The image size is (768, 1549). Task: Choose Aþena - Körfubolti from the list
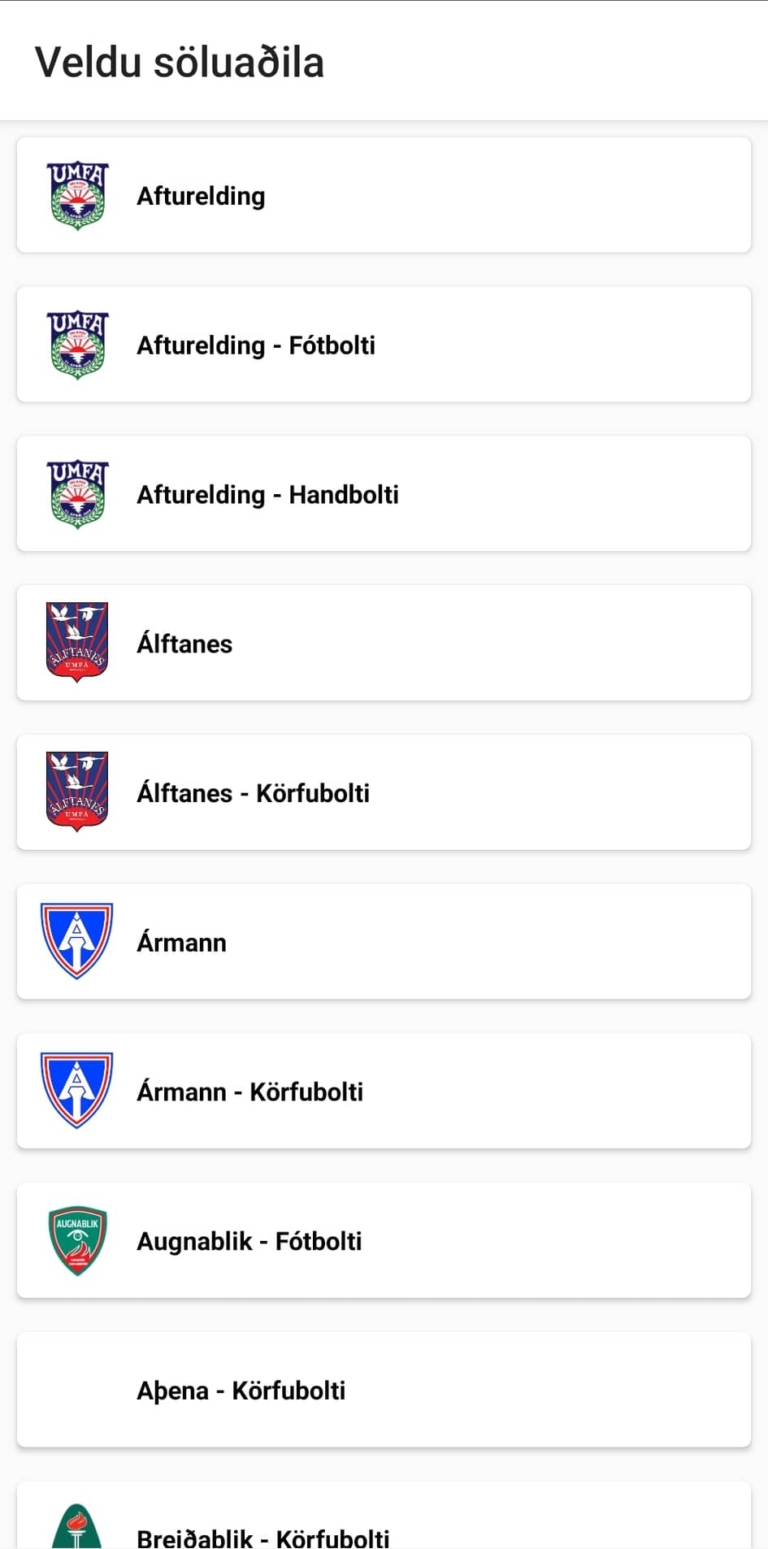[x=384, y=1389]
